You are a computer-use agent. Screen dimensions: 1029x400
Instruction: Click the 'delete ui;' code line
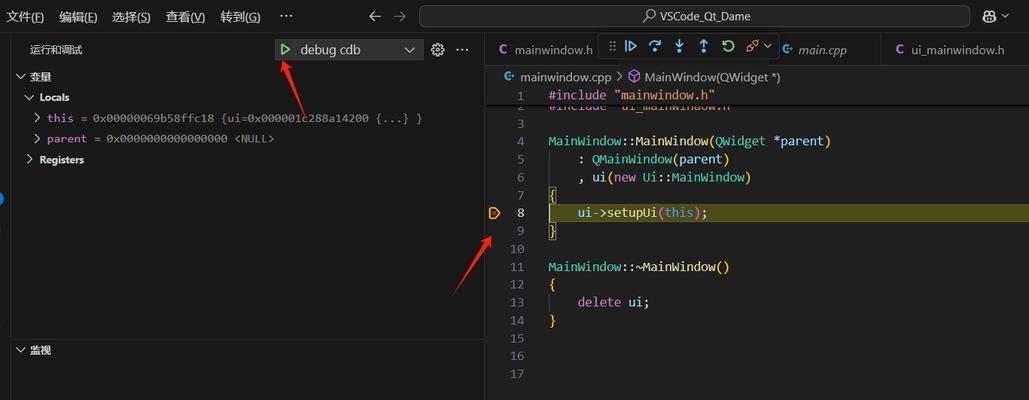click(x=613, y=302)
